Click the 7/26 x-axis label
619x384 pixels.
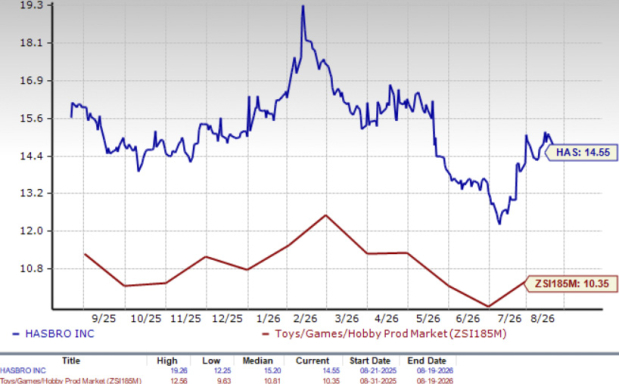pyautogui.click(x=509, y=318)
